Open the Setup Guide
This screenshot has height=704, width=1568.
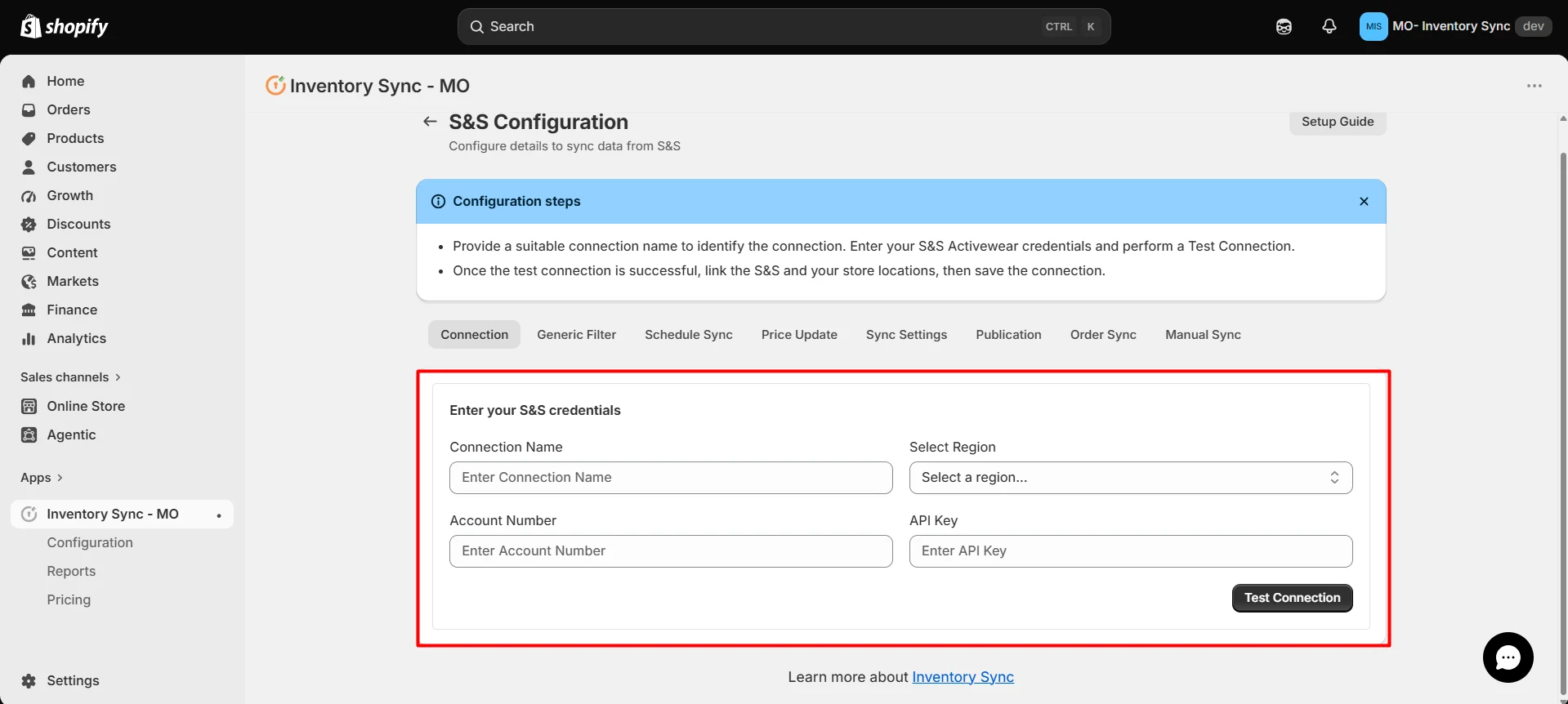pyautogui.click(x=1338, y=122)
